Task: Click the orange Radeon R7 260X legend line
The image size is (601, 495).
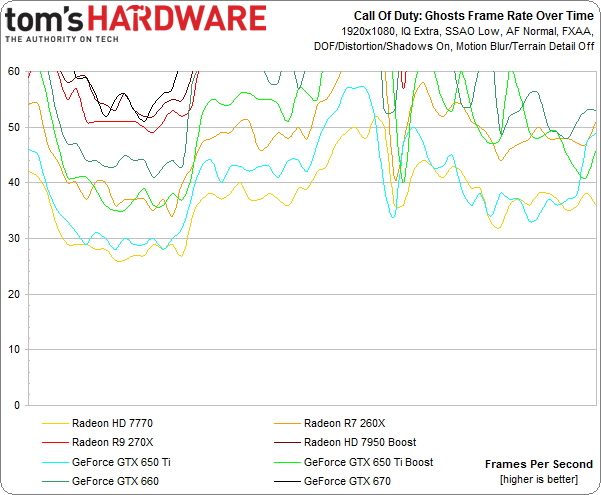Action: pos(287,424)
